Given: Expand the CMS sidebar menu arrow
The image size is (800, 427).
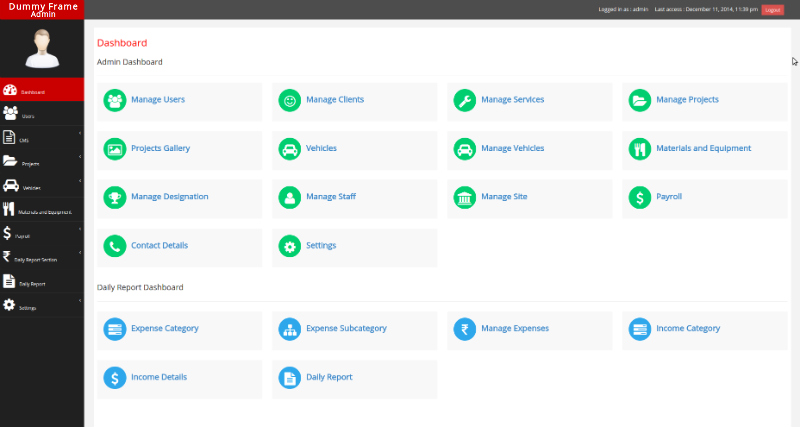Looking at the screenshot, I should (79, 133).
